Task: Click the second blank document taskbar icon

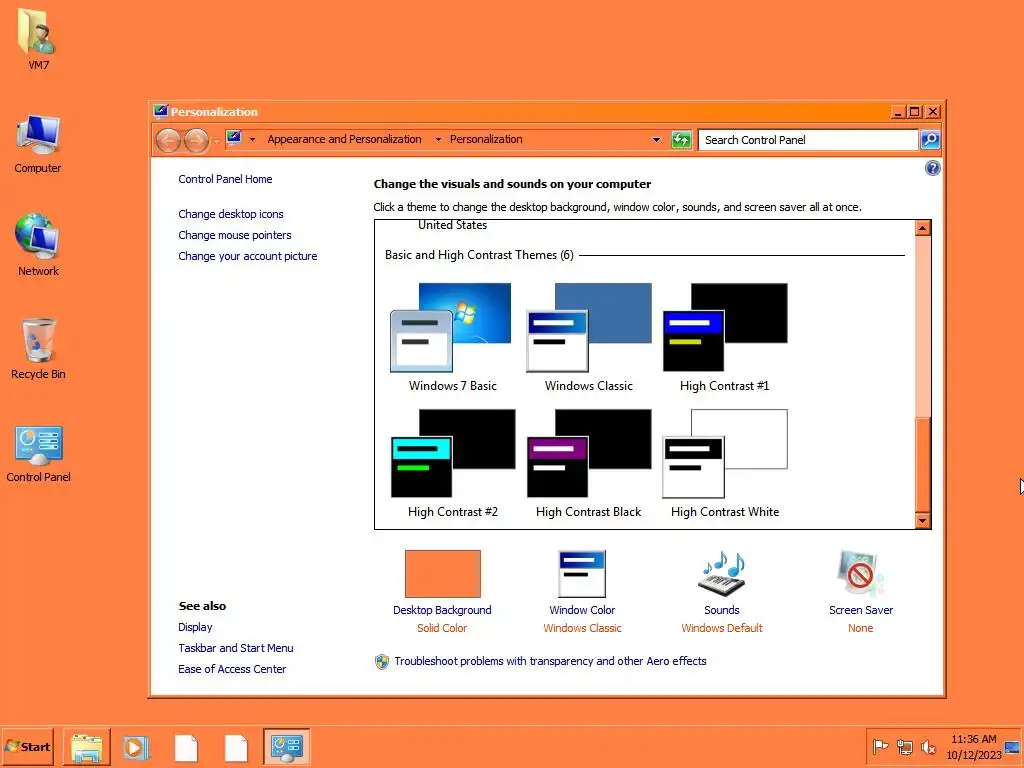Action: (236, 747)
